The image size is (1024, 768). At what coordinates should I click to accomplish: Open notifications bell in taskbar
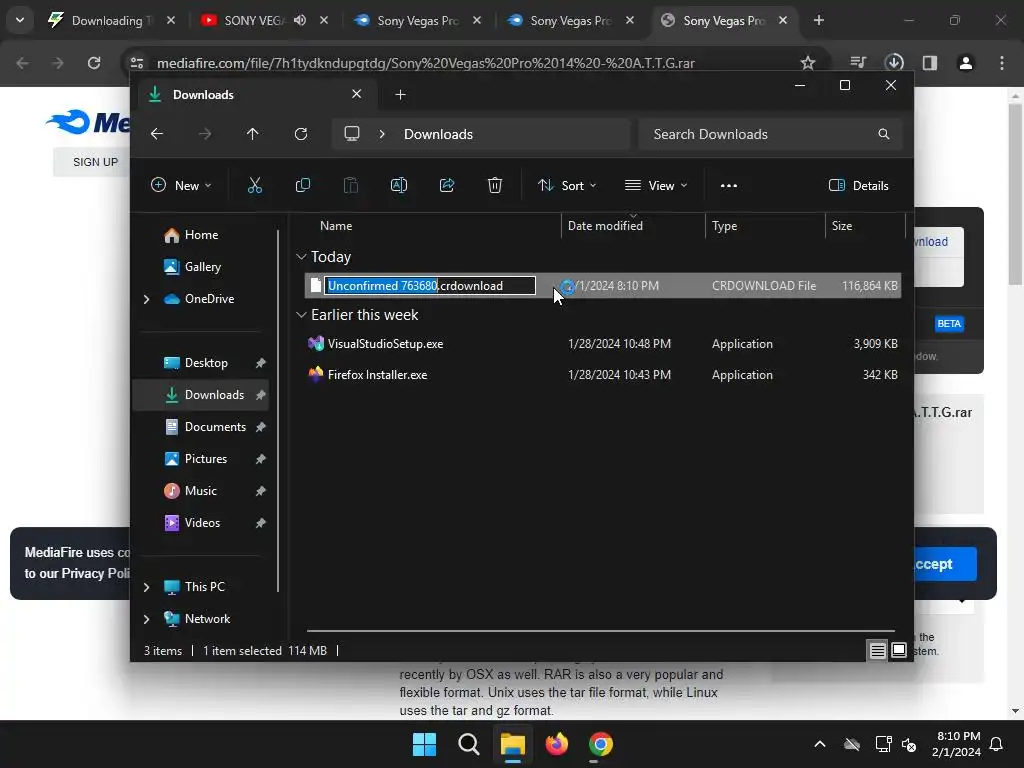[997, 744]
